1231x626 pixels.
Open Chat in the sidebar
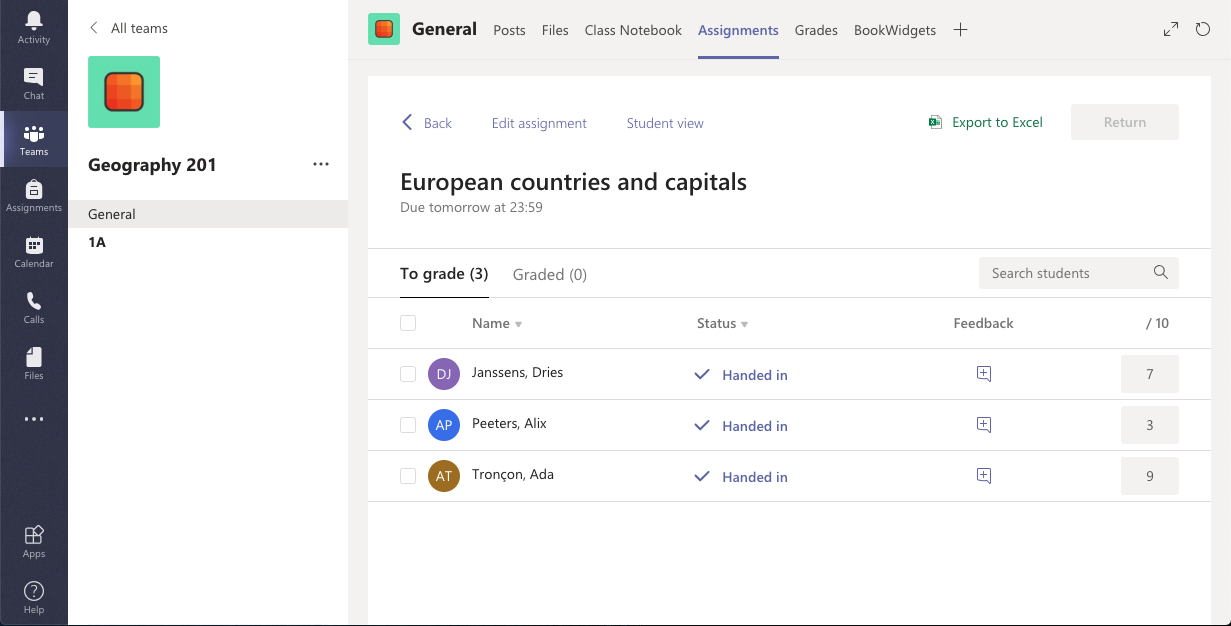pos(34,83)
